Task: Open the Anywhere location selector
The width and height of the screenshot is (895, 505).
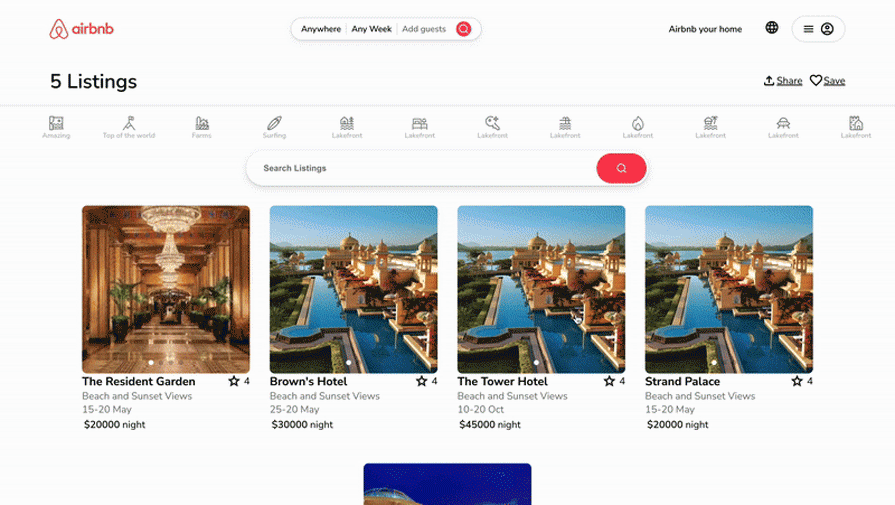Action: coord(321,29)
